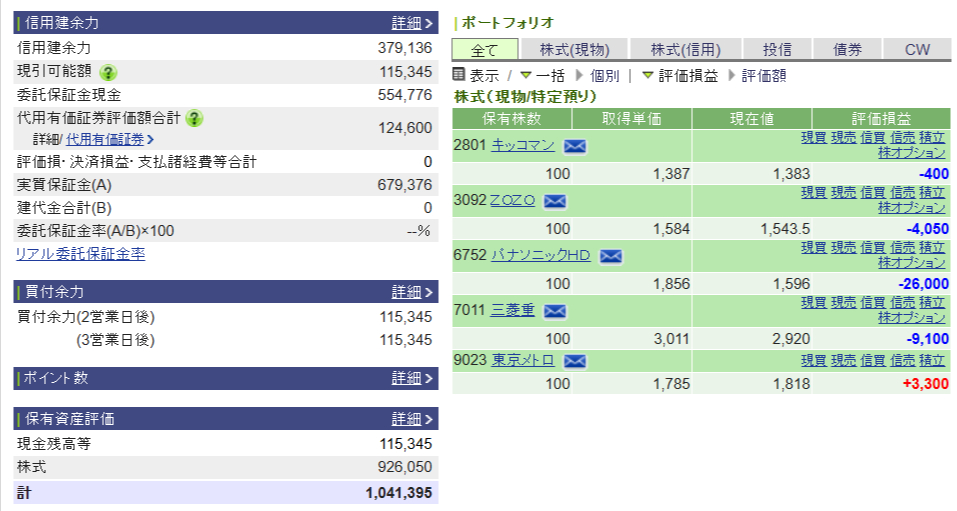The image size is (957, 511).
Task: Click 現売 link for キッコマン
Action: tap(844, 137)
